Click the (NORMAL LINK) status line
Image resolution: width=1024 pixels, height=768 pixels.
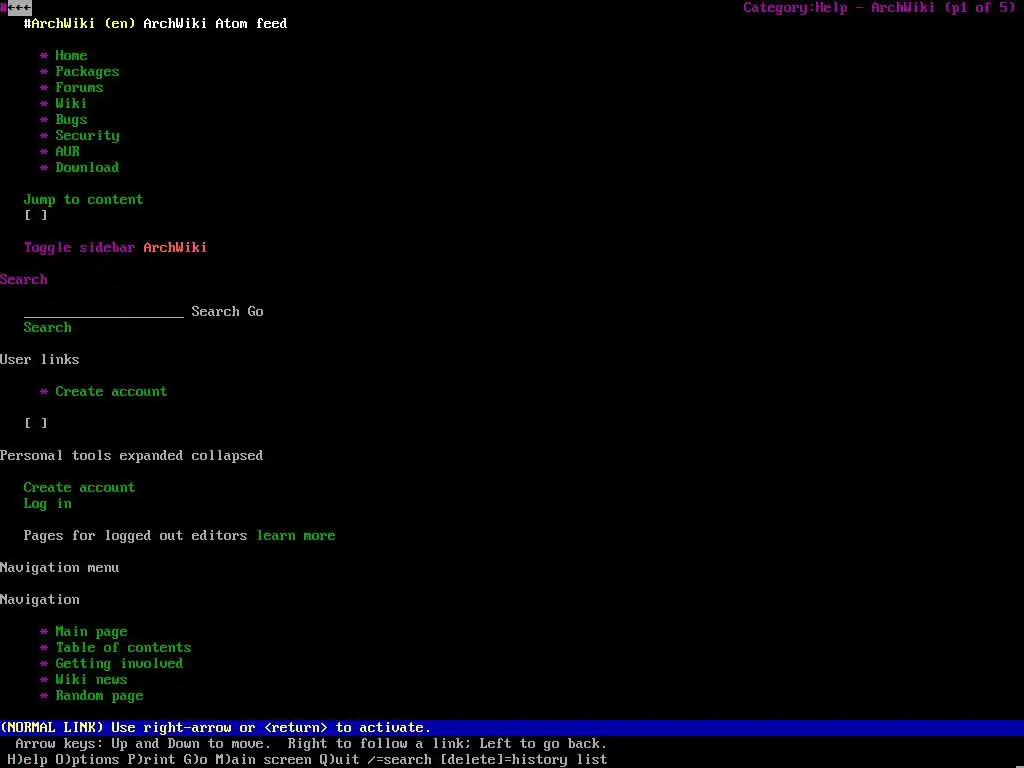[x=512, y=728]
